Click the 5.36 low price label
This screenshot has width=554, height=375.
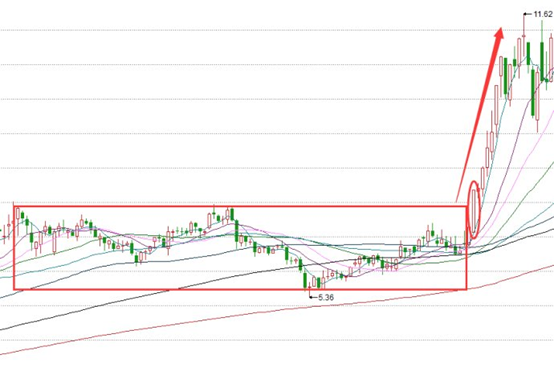326,297
